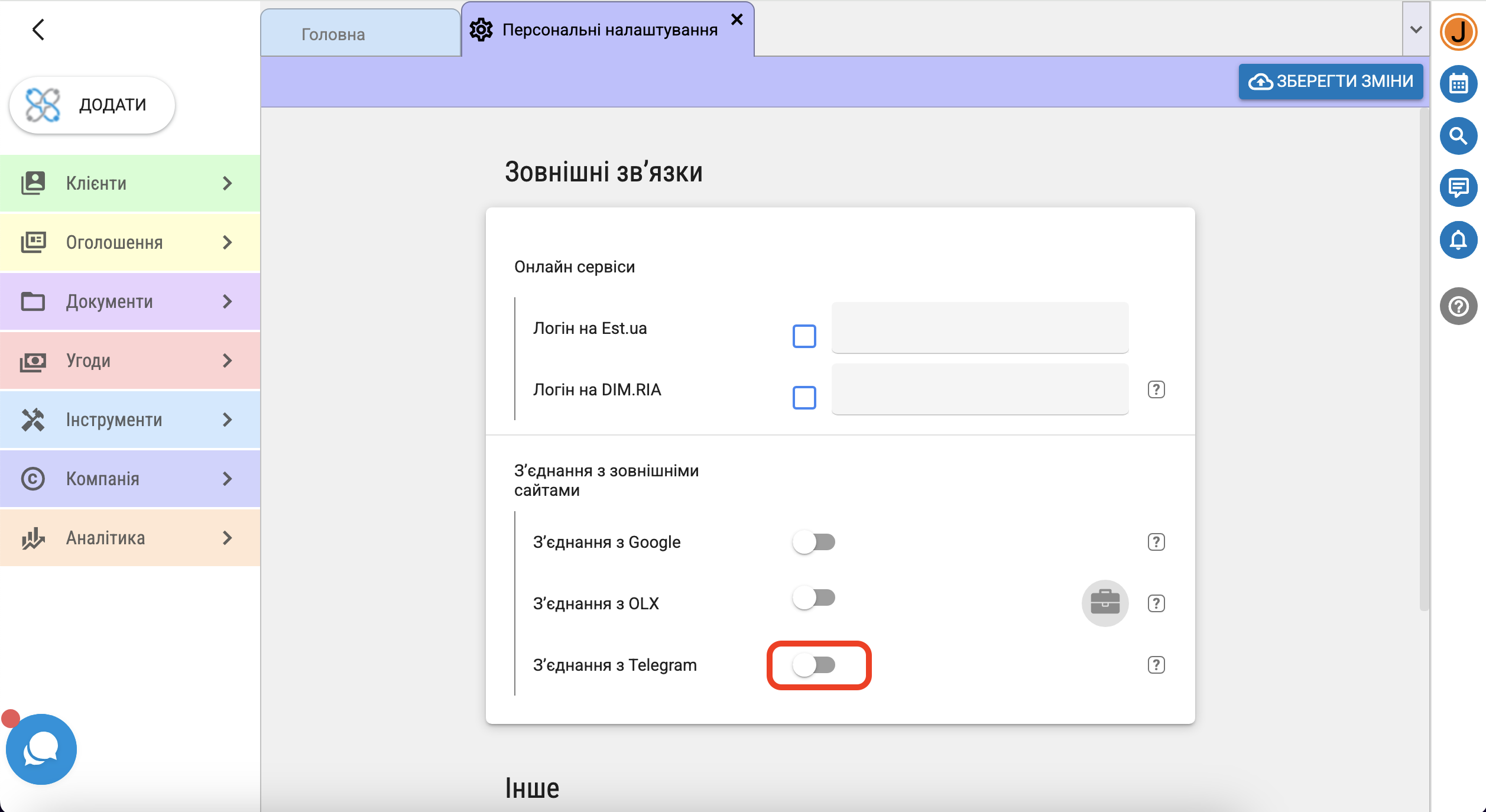Toggle the Google connection switch
The image size is (1486, 812).
point(814,542)
